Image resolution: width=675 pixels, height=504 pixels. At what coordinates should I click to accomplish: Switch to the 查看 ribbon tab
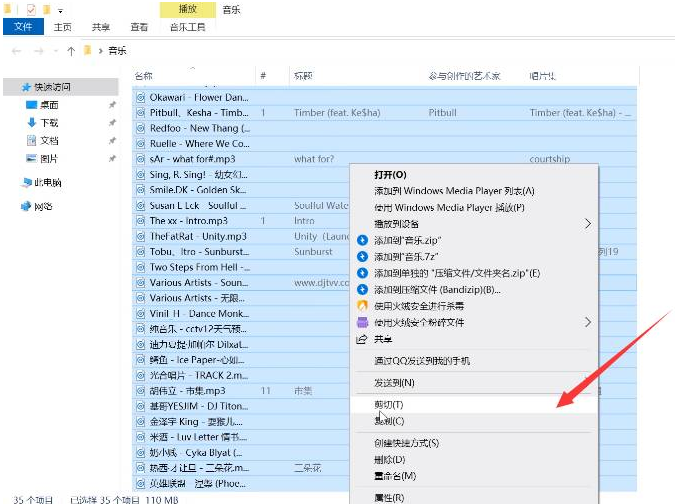(139, 27)
